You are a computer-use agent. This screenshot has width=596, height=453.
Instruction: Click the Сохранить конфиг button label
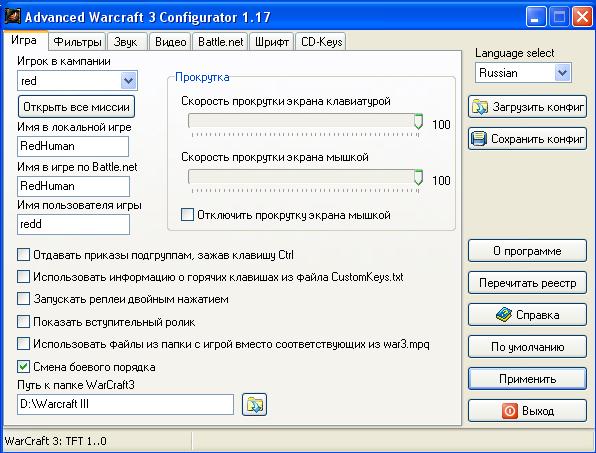click(537, 139)
